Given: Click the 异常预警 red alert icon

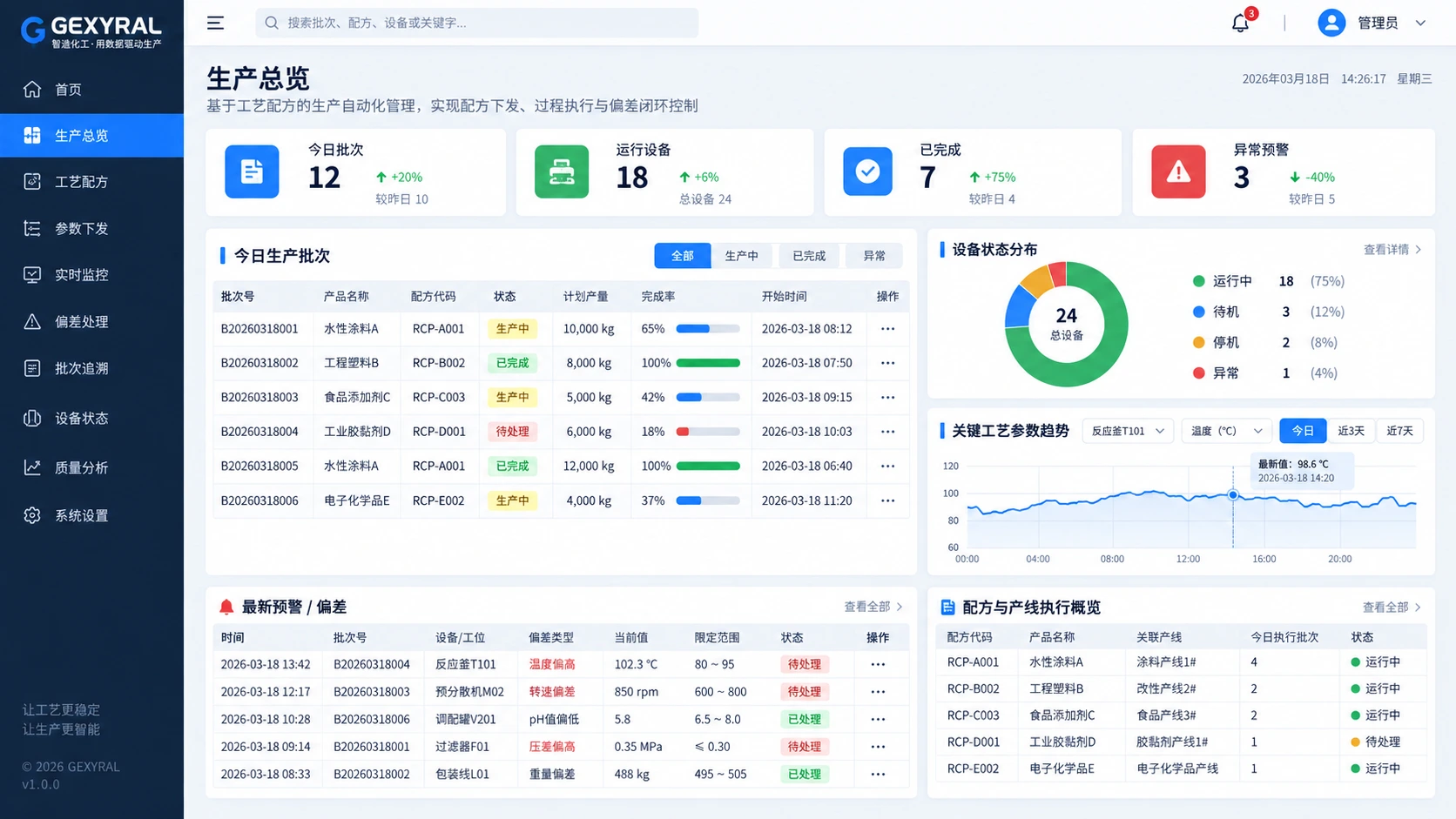Looking at the screenshot, I should [x=1178, y=171].
